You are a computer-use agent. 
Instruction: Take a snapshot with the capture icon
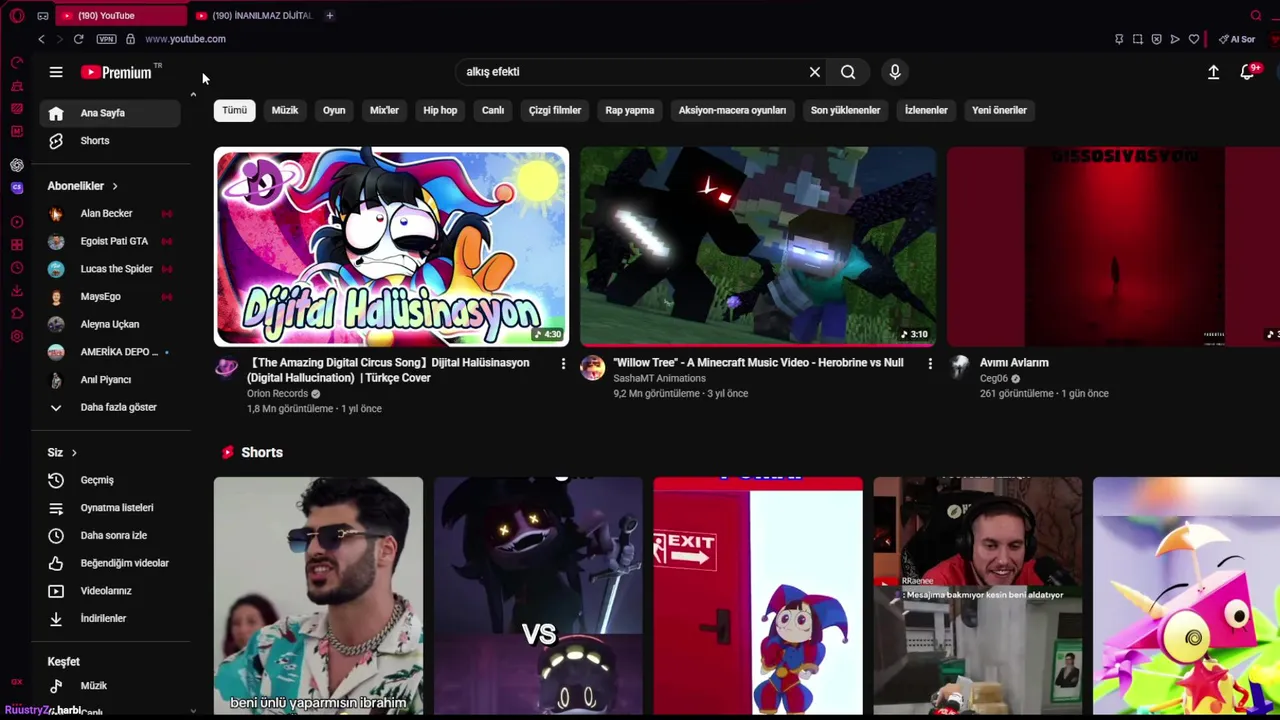pyautogui.click(x=1138, y=39)
